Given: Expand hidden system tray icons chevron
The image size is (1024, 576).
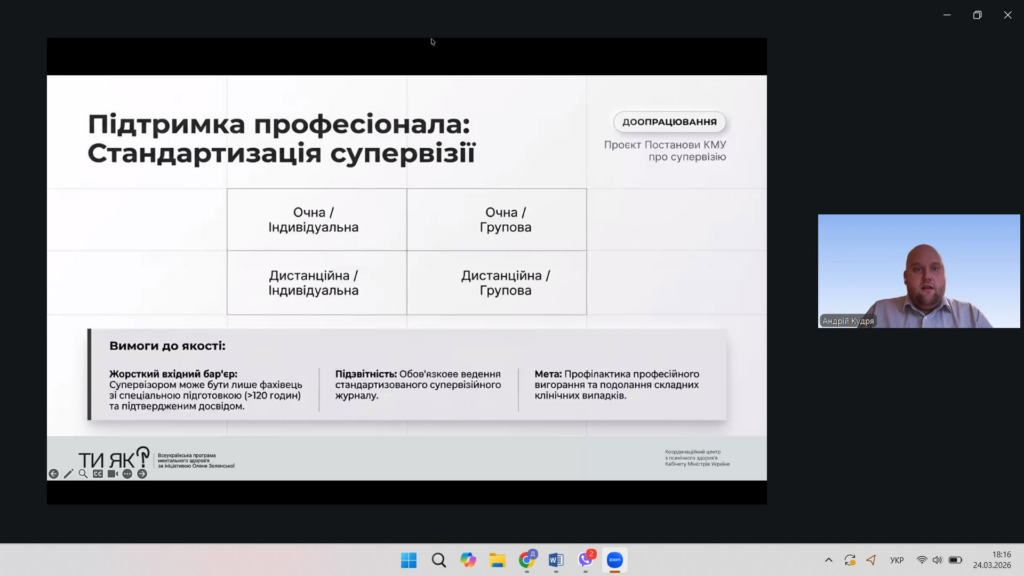Looking at the screenshot, I should pos(828,560).
